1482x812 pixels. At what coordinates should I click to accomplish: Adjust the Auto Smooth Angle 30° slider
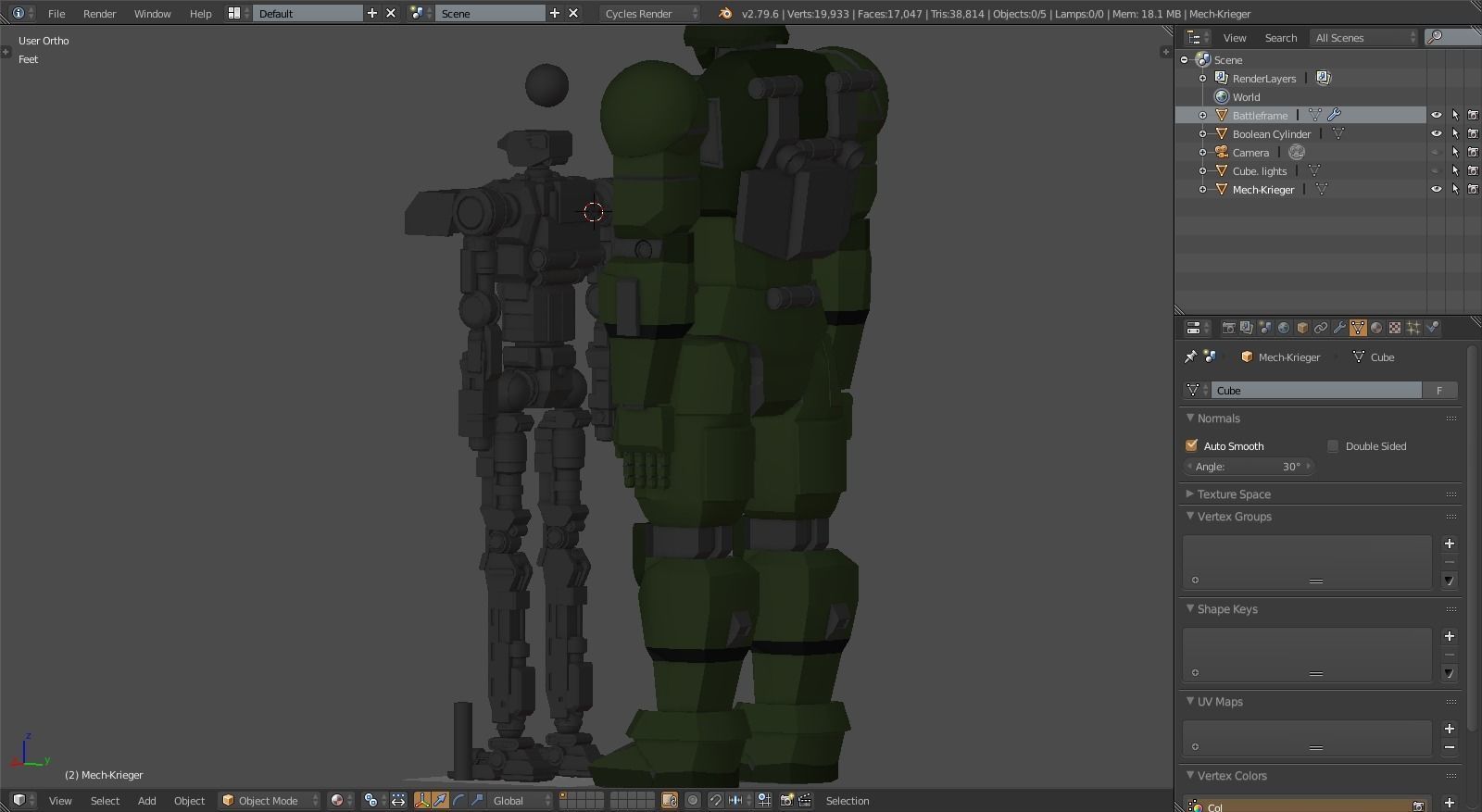coord(1250,467)
